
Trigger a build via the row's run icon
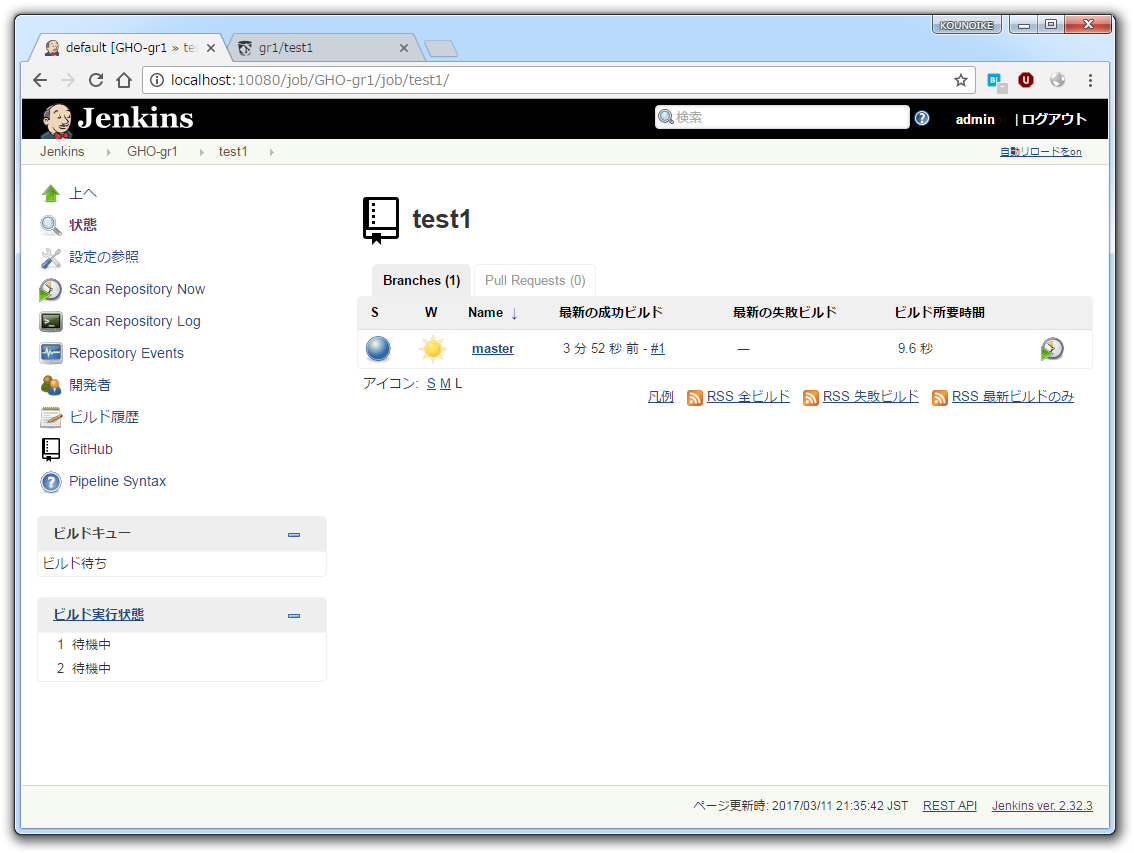tap(1051, 348)
